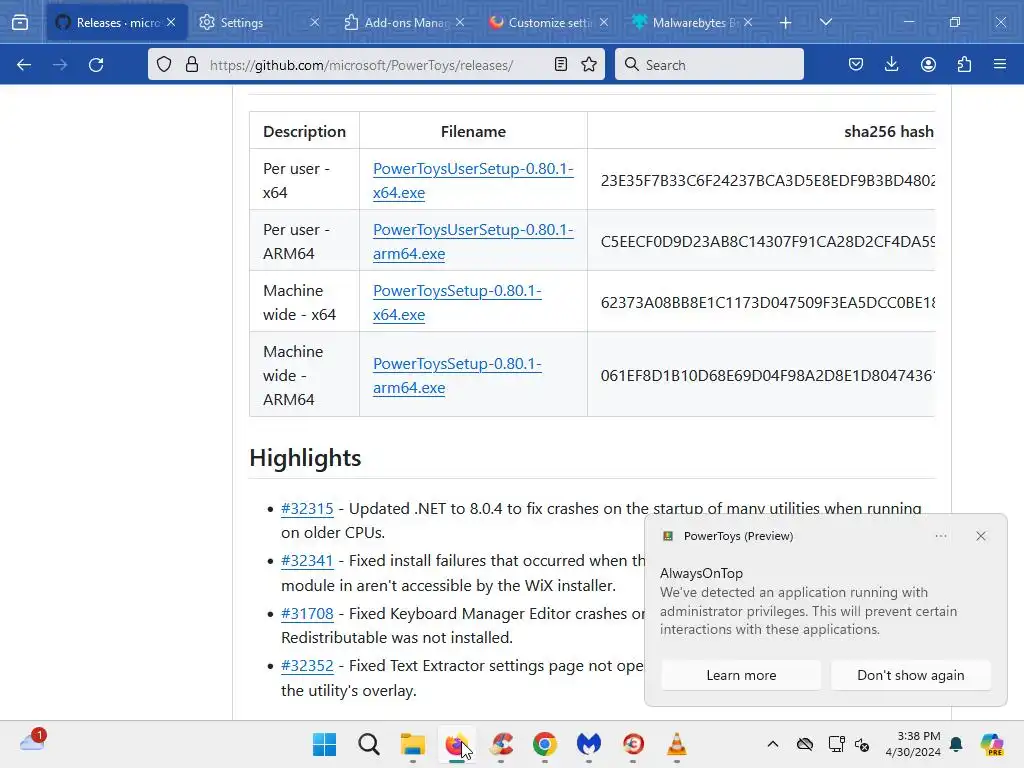Open issue #31708 link

[x=307, y=614]
